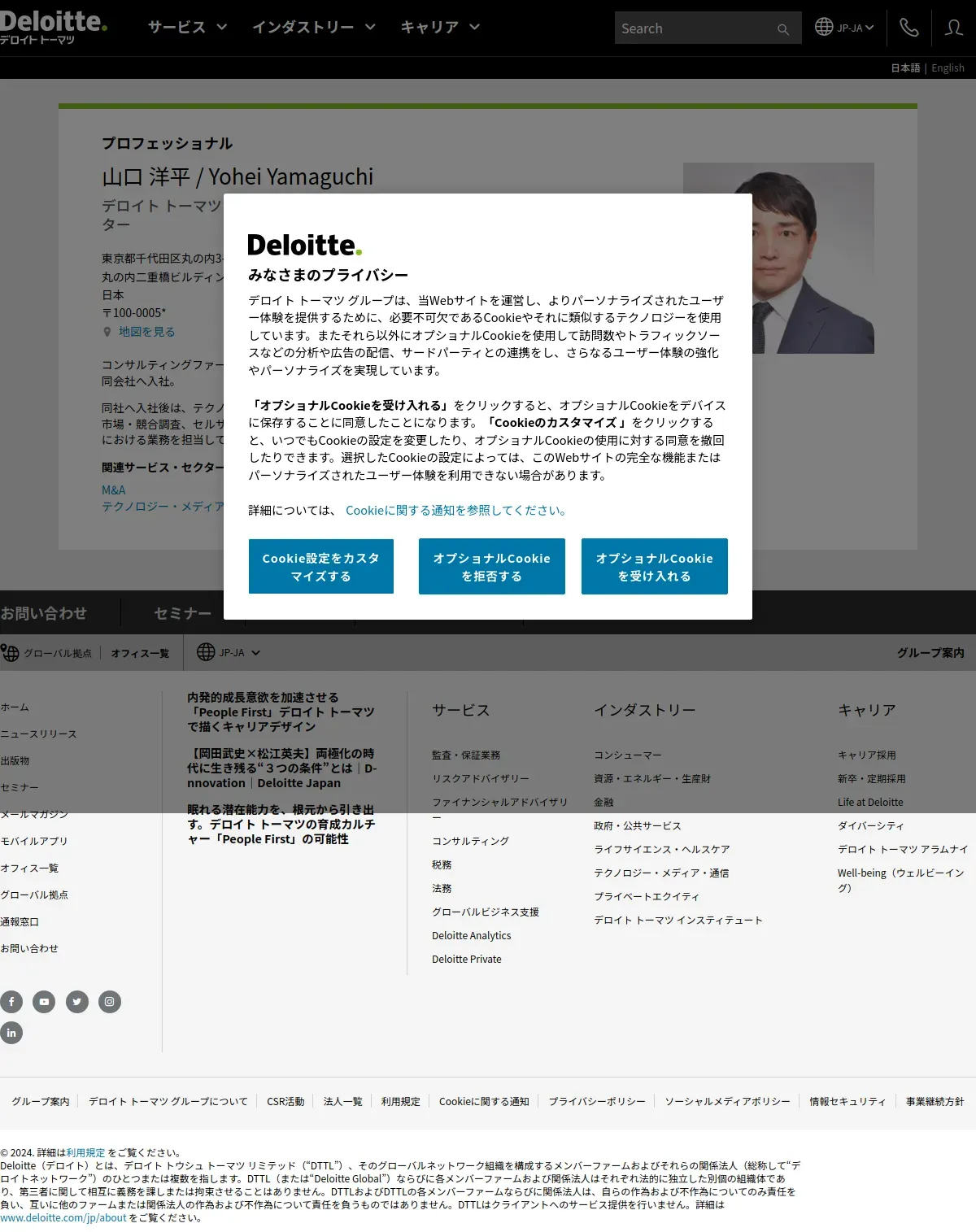Viewport: 976px width, 1232px height.
Task: Open リスクアドバイザリー service link
Action: pyautogui.click(x=481, y=778)
